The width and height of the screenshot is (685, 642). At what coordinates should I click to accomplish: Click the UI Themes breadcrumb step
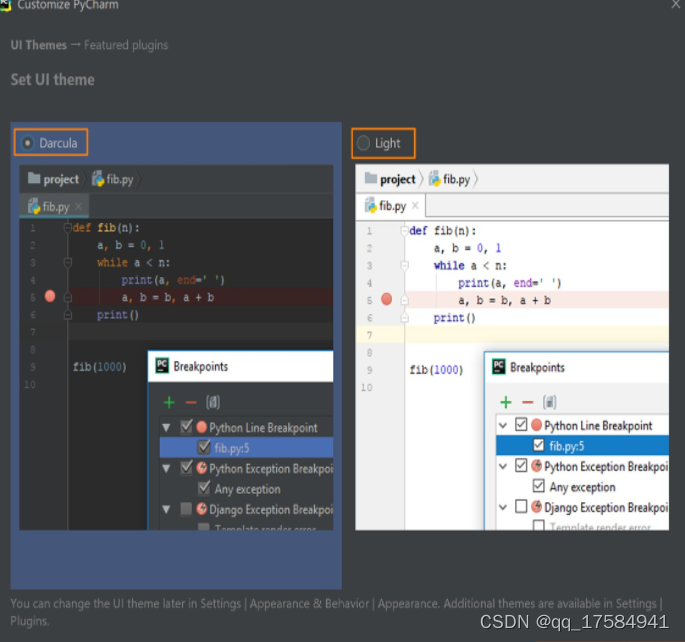(x=38, y=45)
